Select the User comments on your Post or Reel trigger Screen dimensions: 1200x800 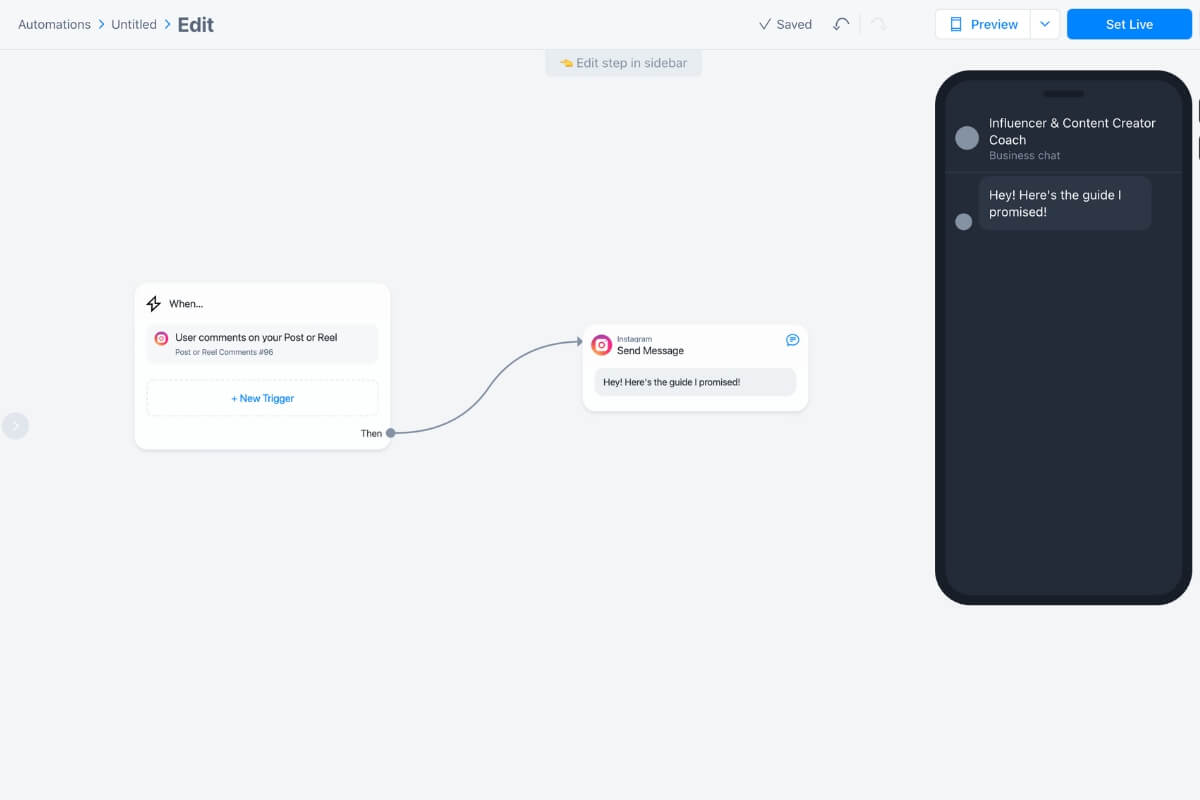tap(261, 343)
